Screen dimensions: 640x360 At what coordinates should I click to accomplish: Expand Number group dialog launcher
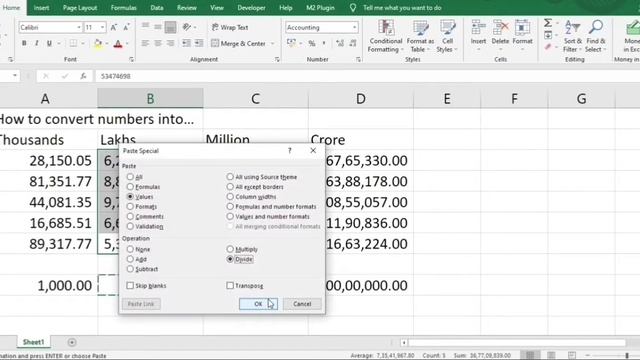tap(358, 60)
